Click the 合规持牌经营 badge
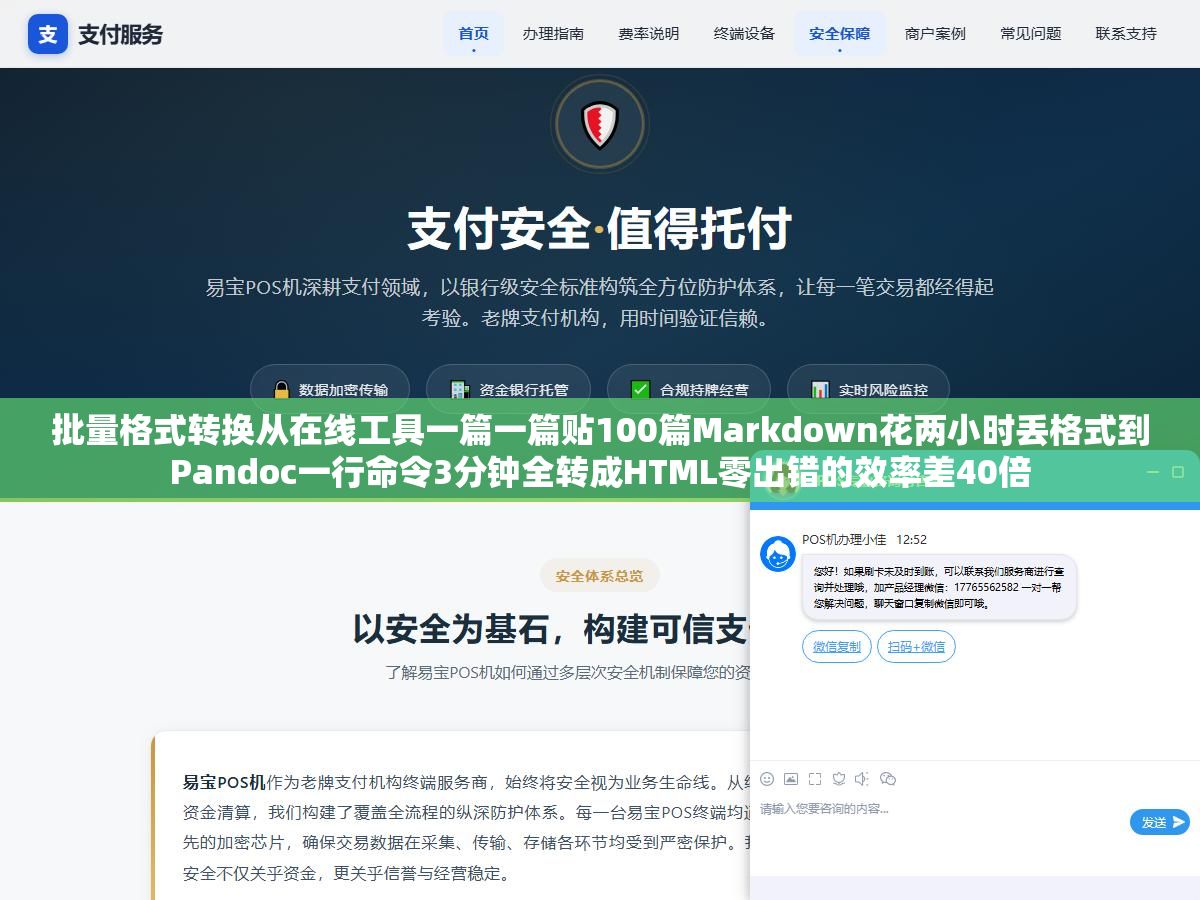The height and width of the screenshot is (900, 1200). tap(689, 389)
